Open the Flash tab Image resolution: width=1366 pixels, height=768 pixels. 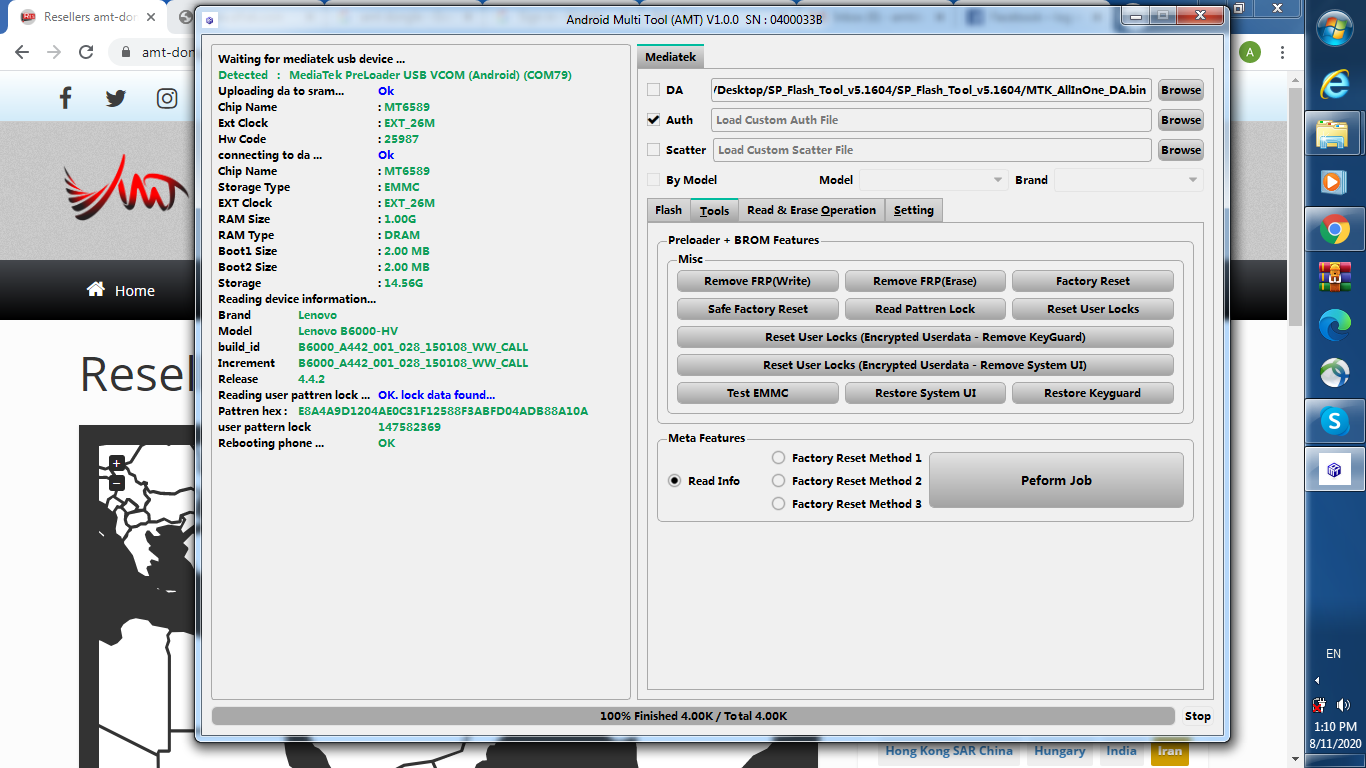669,210
